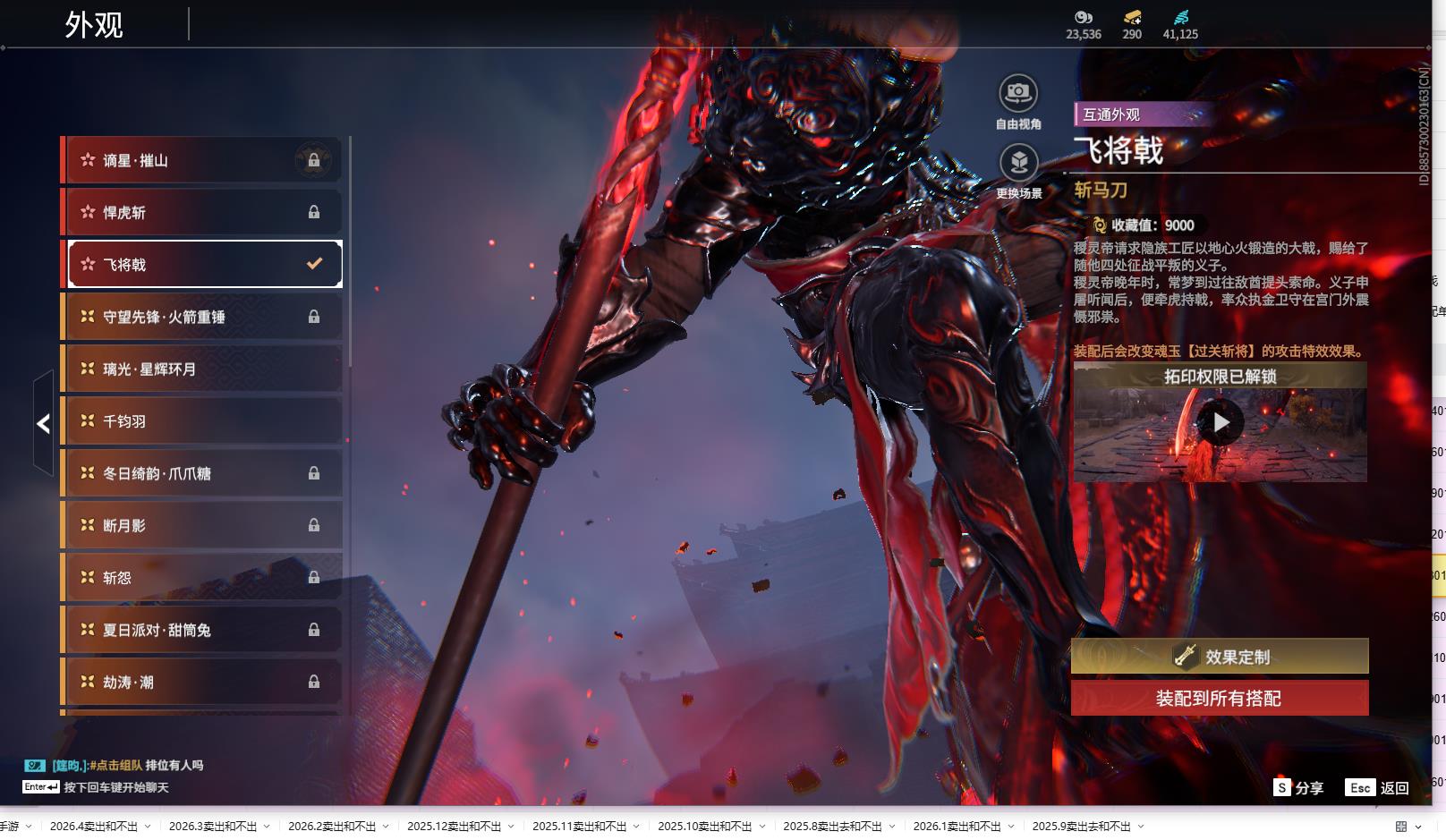Click the lock icon on 断月影
This screenshot has height=840, width=1446.
(x=313, y=526)
